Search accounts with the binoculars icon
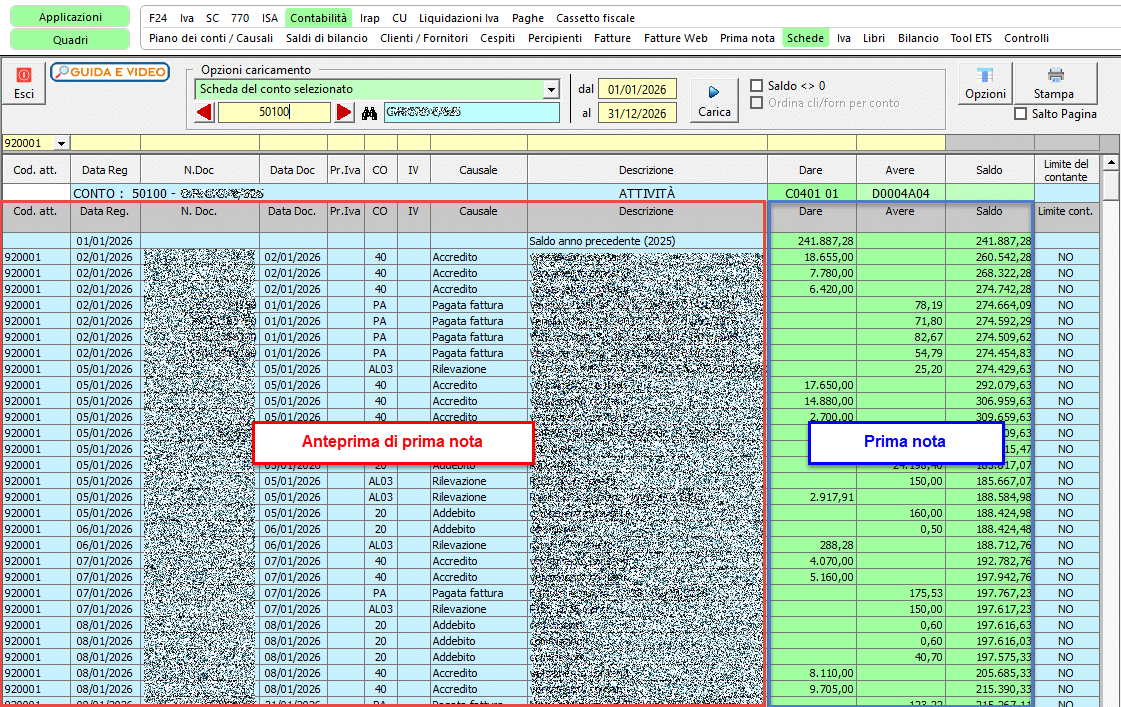Image resolution: width=1121 pixels, height=707 pixels. 369,113
